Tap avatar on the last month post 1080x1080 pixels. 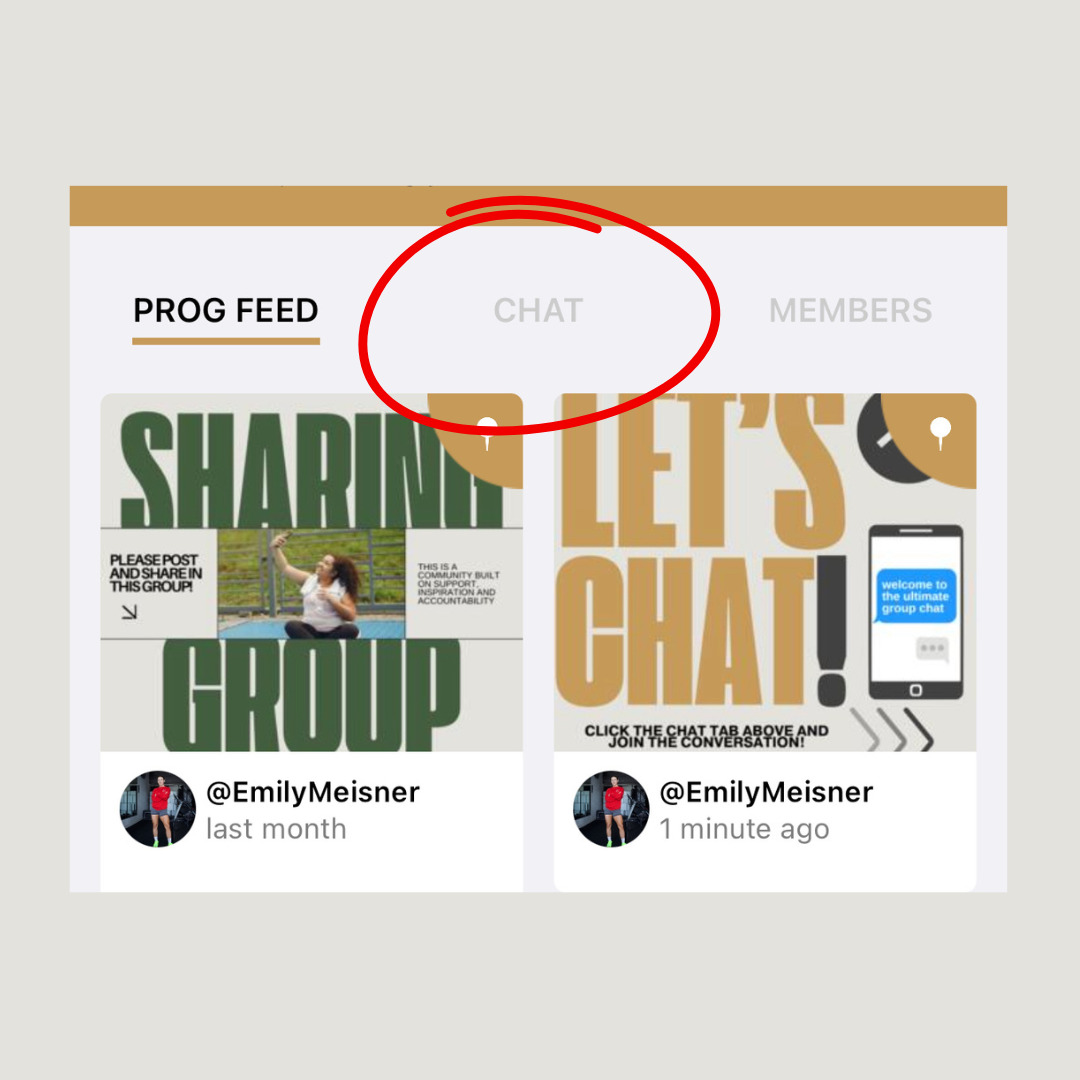coord(158,809)
